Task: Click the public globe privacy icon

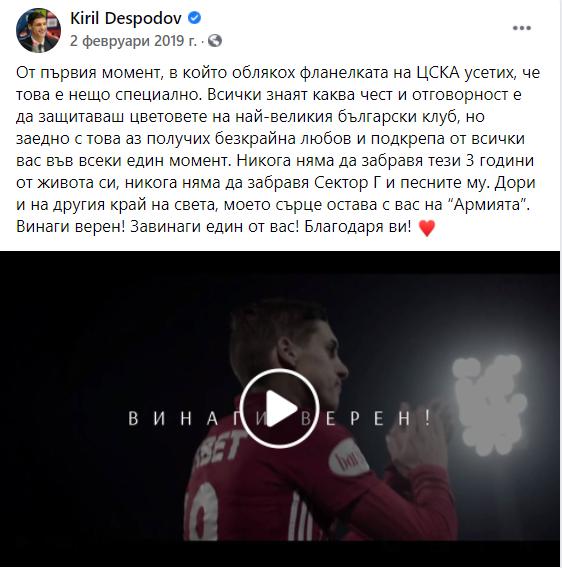Action: coord(215,41)
